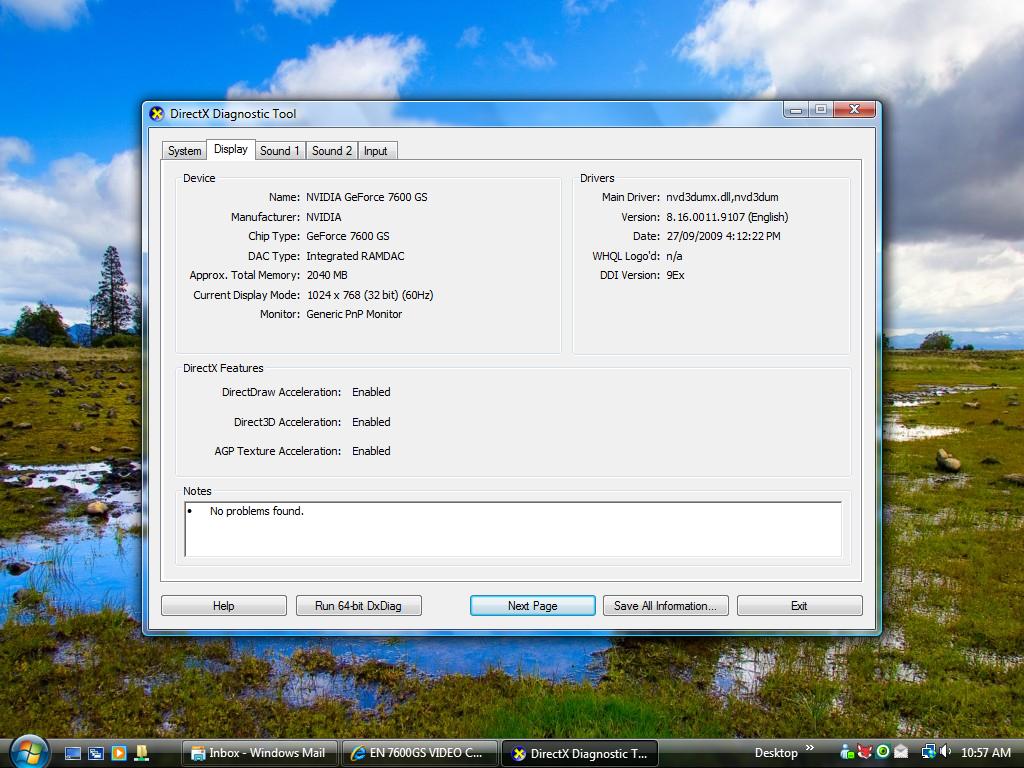Click the Integrated RAMDAC value
1024x768 pixels.
(355, 256)
